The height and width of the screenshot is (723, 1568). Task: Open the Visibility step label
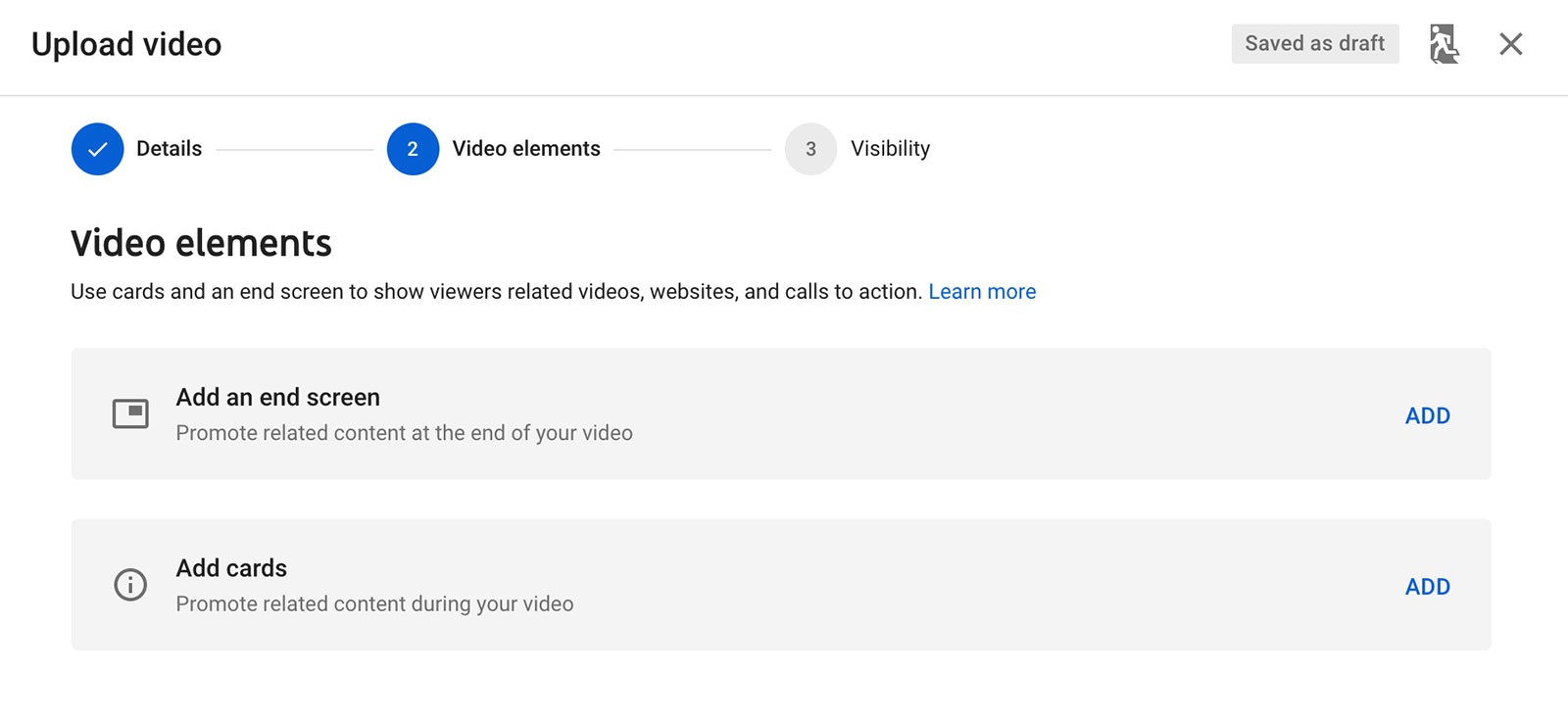[x=890, y=149]
